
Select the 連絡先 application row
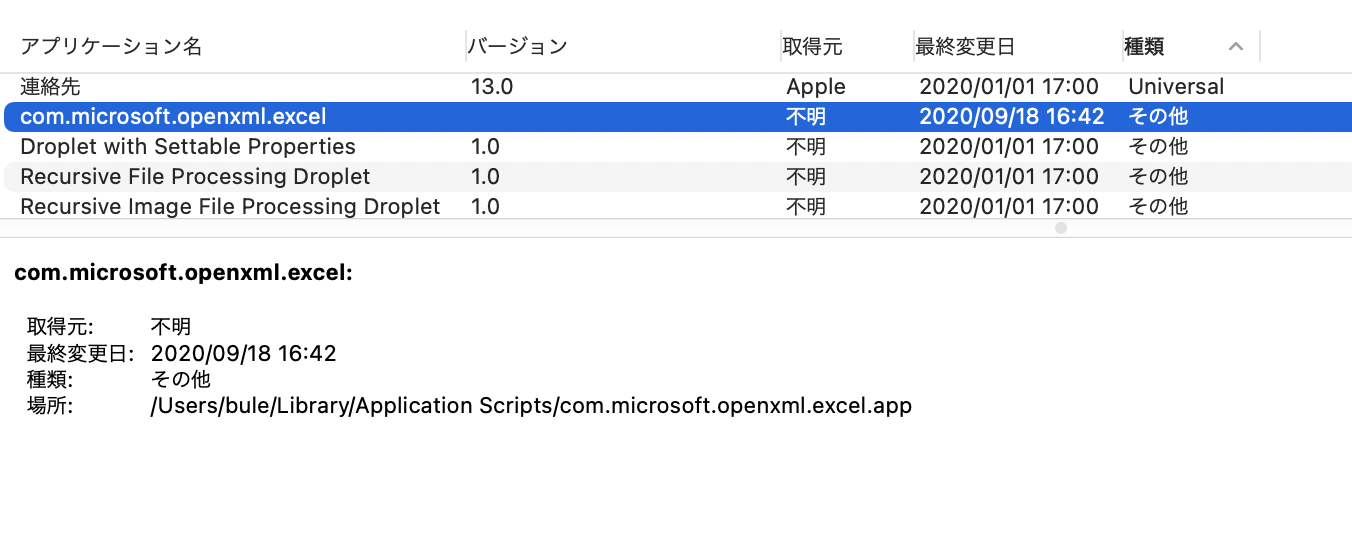pyautogui.click(x=50, y=87)
